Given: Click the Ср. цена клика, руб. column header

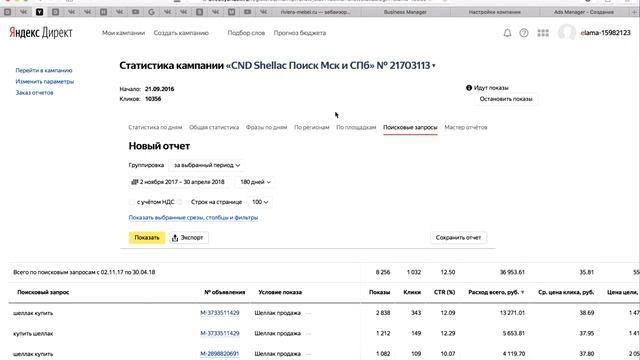Looking at the screenshot, I should pos(566,292).
